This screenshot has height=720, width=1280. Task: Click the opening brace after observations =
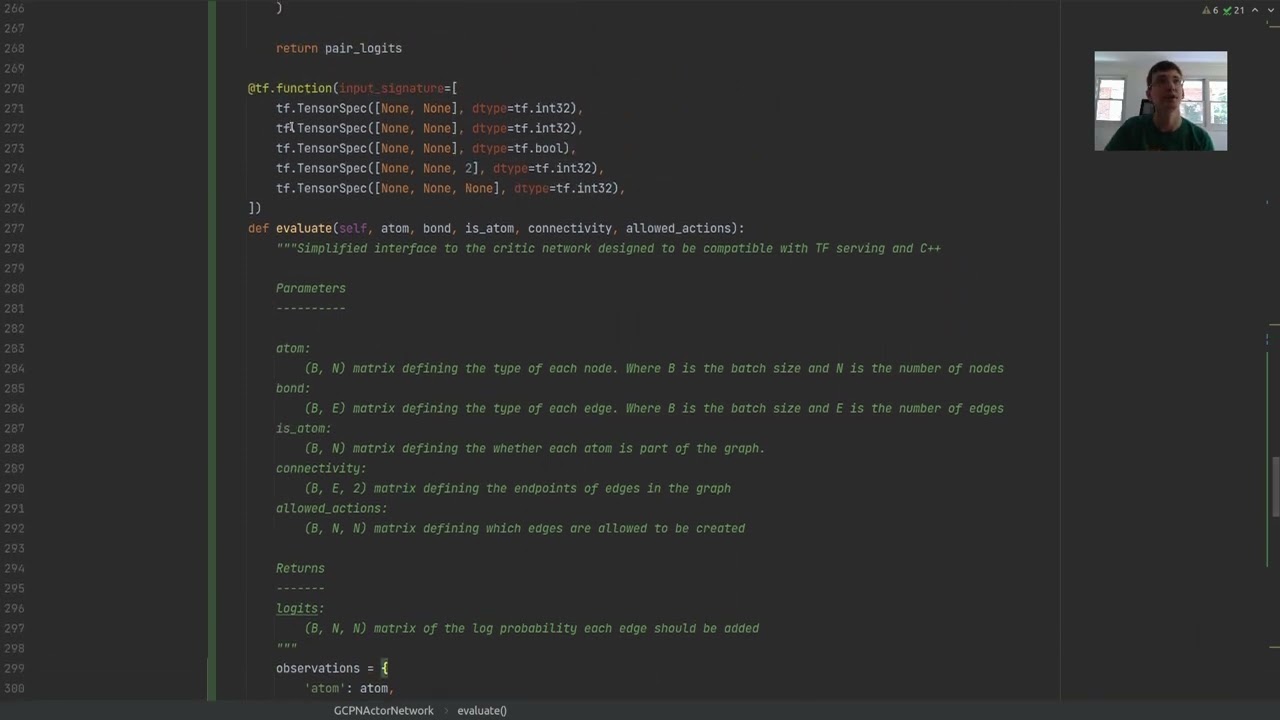coord(384,668)
